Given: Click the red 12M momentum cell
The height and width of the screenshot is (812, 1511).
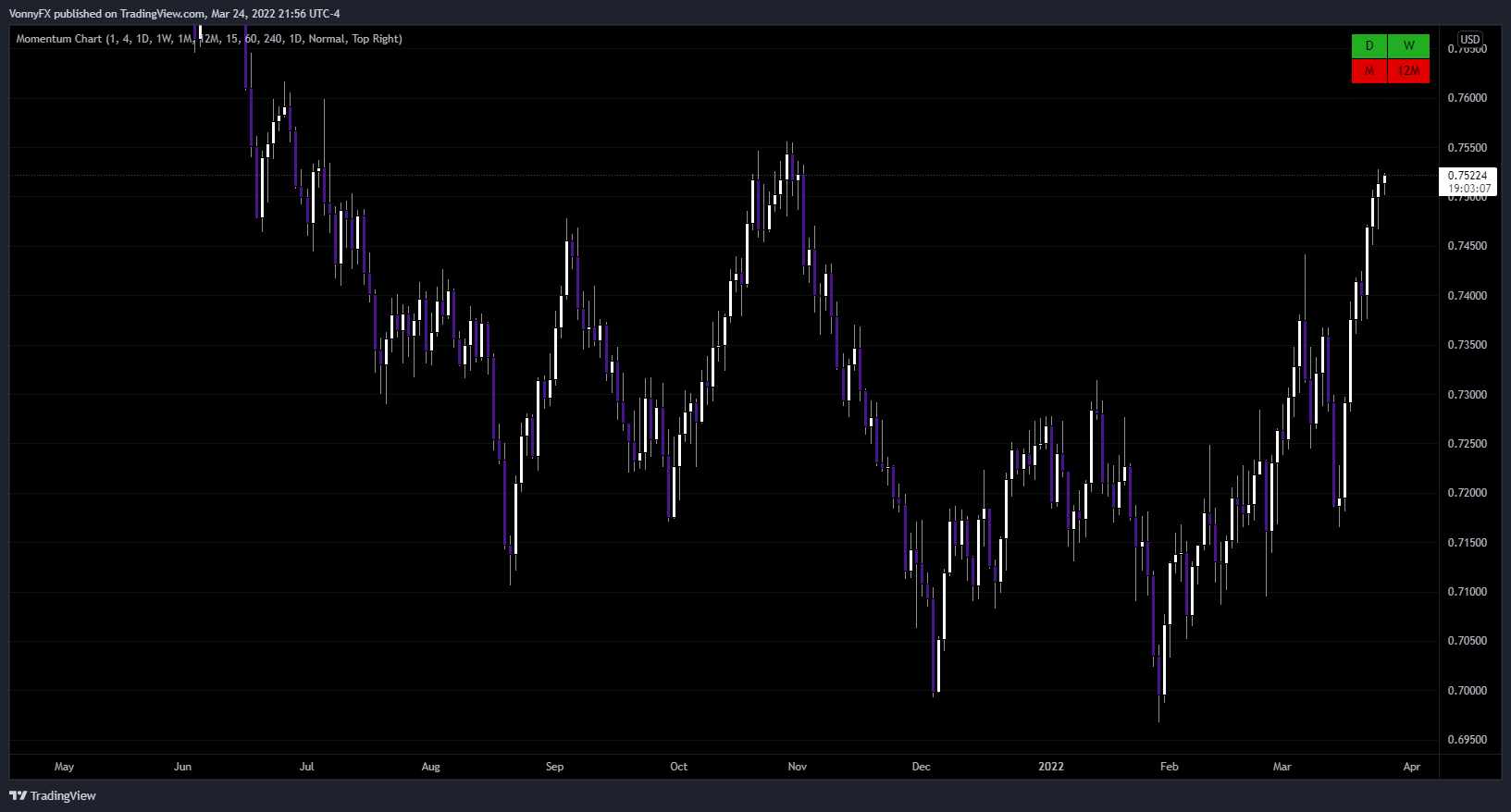Looking at the screenshot, I should pyautogui.click(x=1409, y=71).
